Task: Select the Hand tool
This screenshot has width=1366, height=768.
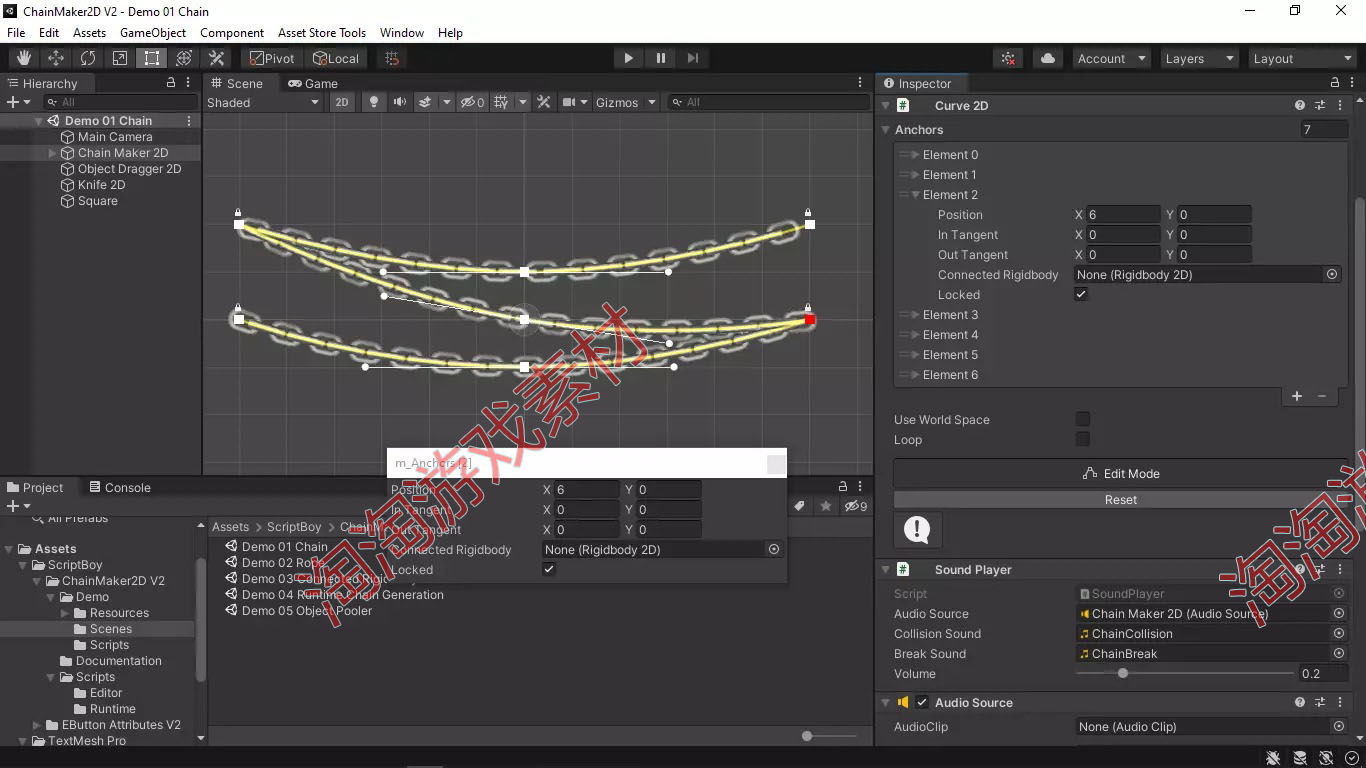Action: pyautogui.click(x=24, y=58)
